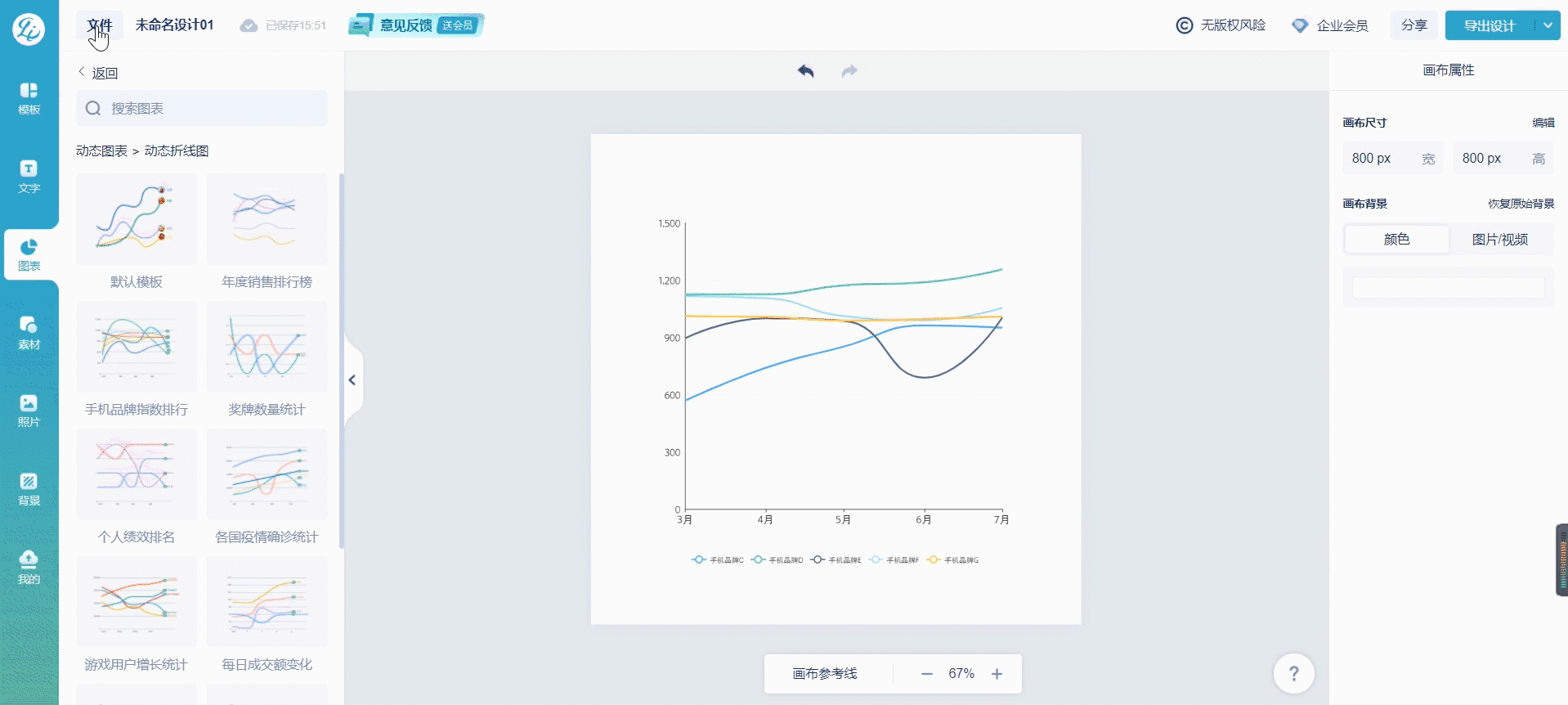Open the 模板 templates panel
Image resolution: width=1568 pixels, height=705 pixels.
coord(29,98)
